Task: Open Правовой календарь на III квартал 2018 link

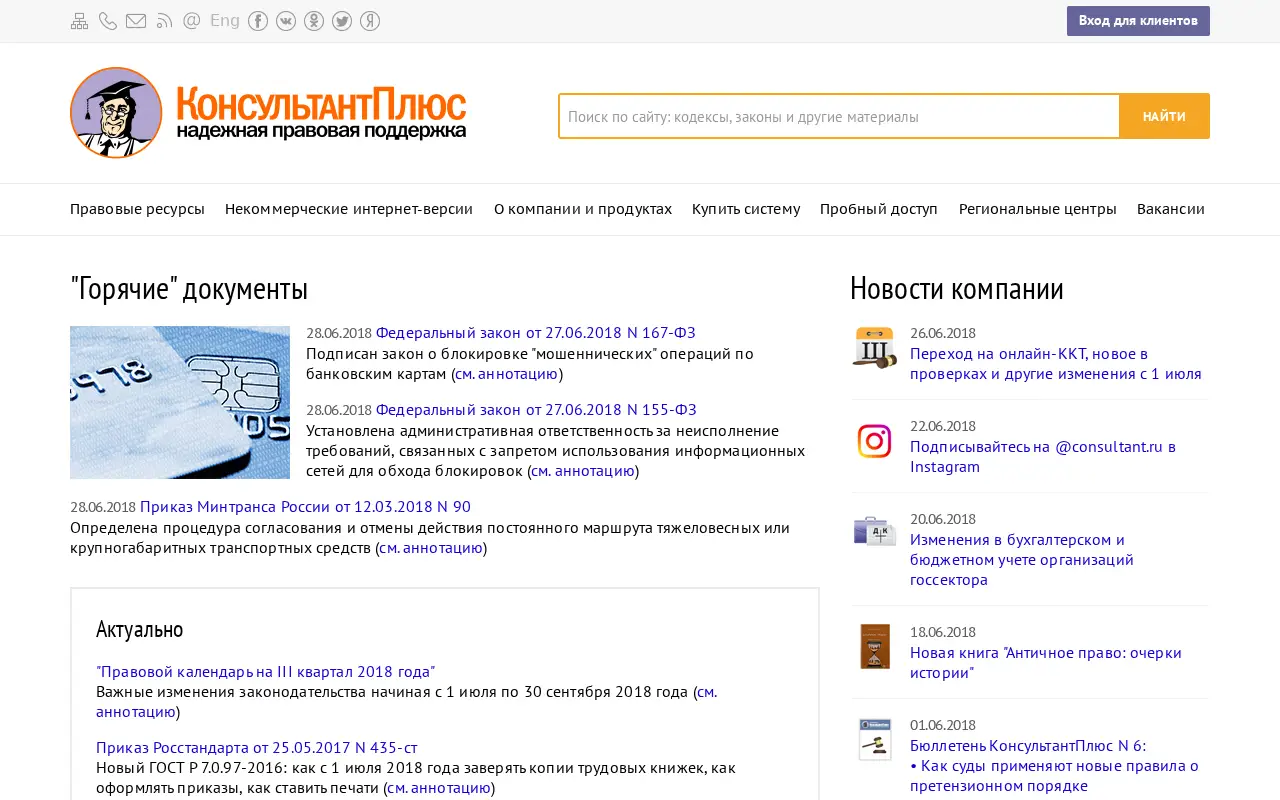Action: pos(266,672)
